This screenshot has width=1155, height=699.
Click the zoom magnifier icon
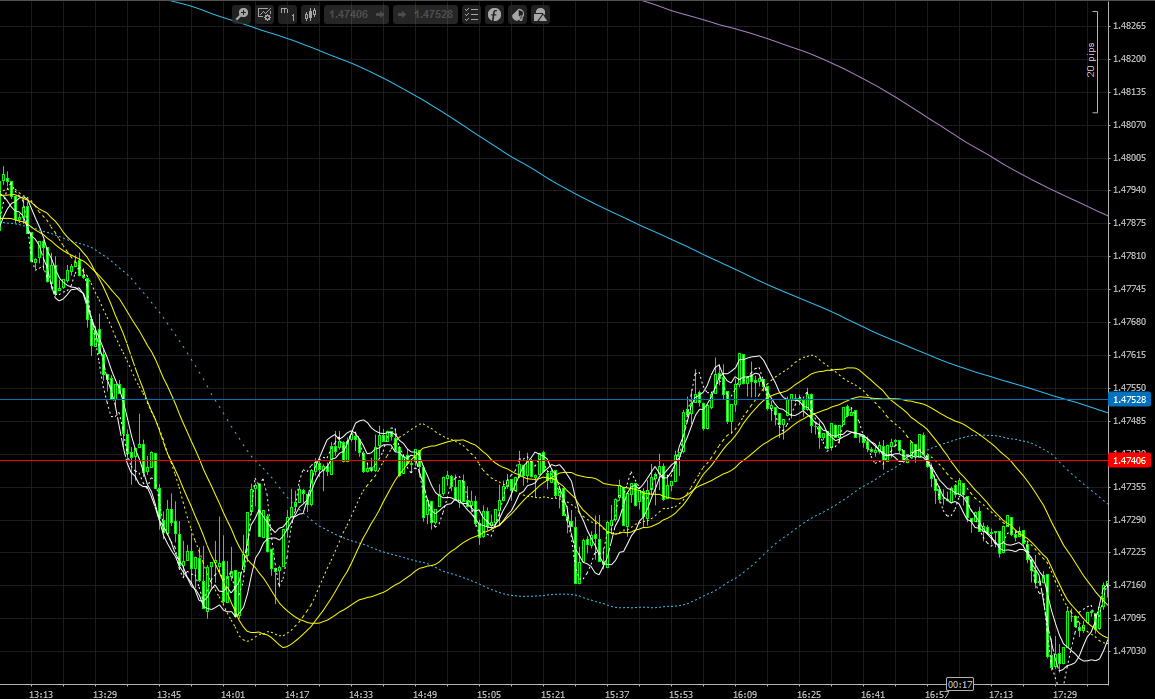241,14
